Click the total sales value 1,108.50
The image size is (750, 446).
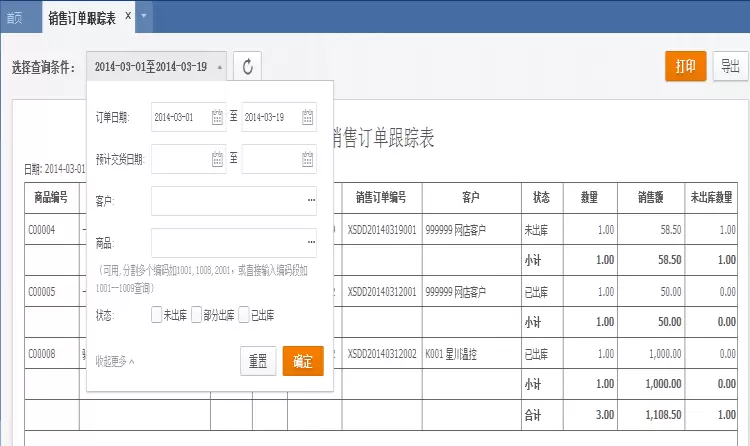coord(663,414)
